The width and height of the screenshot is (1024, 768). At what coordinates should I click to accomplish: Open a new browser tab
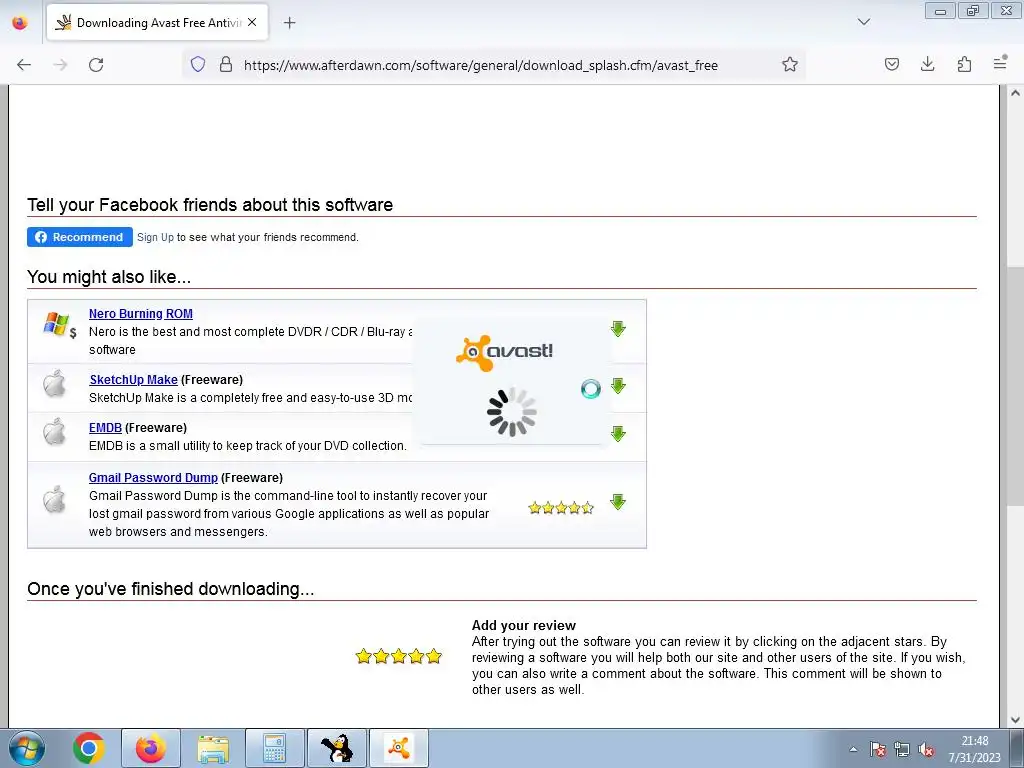(290, 23)
